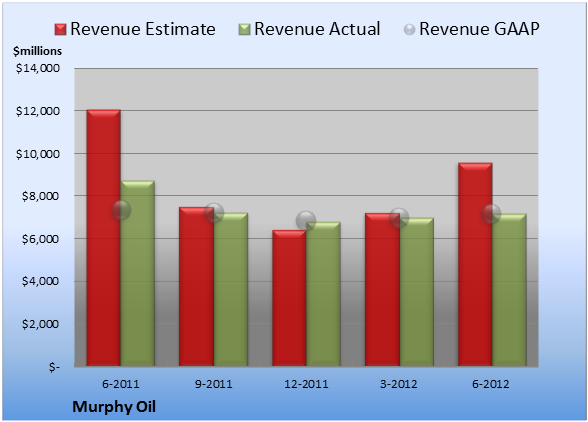
Task: Select the red estimate bar for 6-2012
Action: [x=475, y=264]
